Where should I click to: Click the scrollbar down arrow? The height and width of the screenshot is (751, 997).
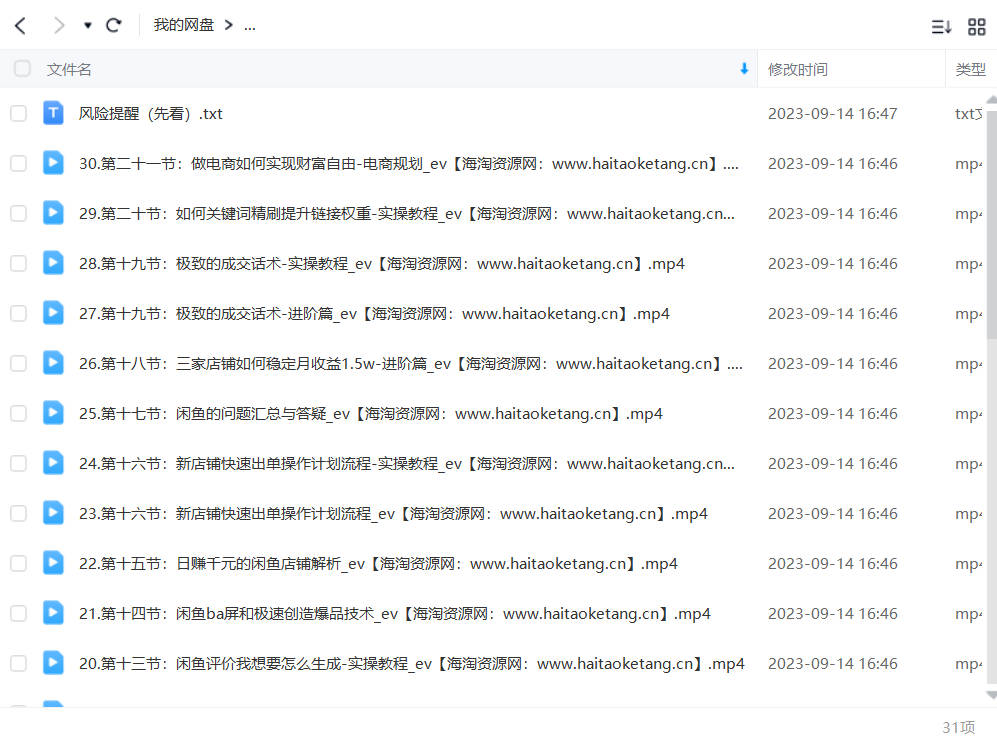point(992,695)
